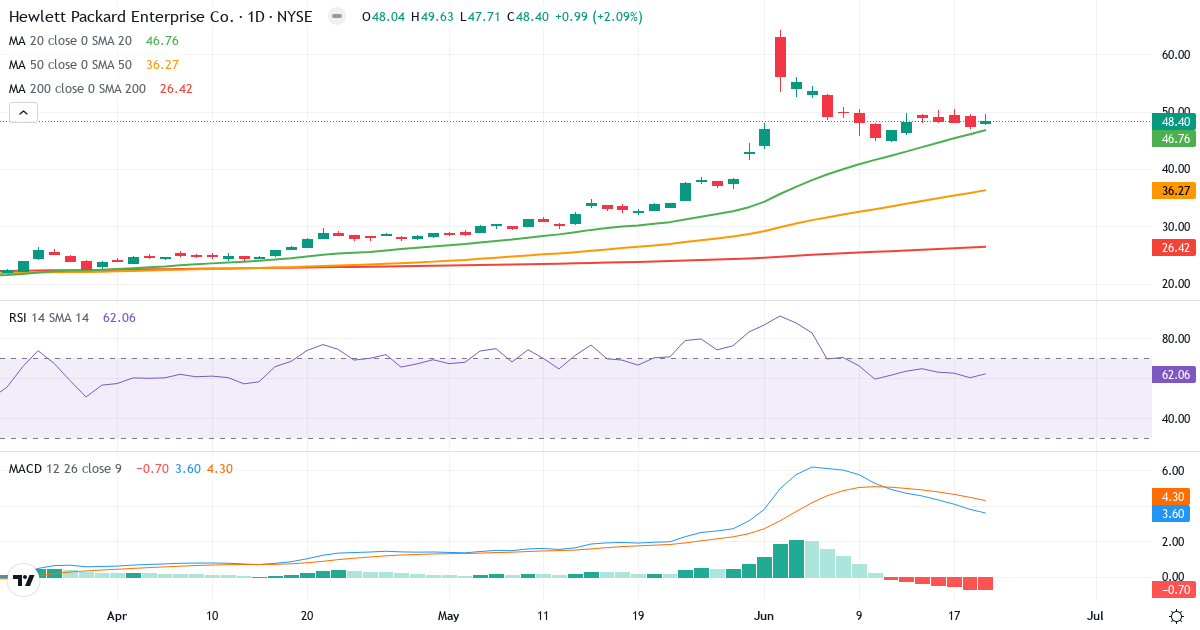Click the tall red candle near 60.00

780,57
